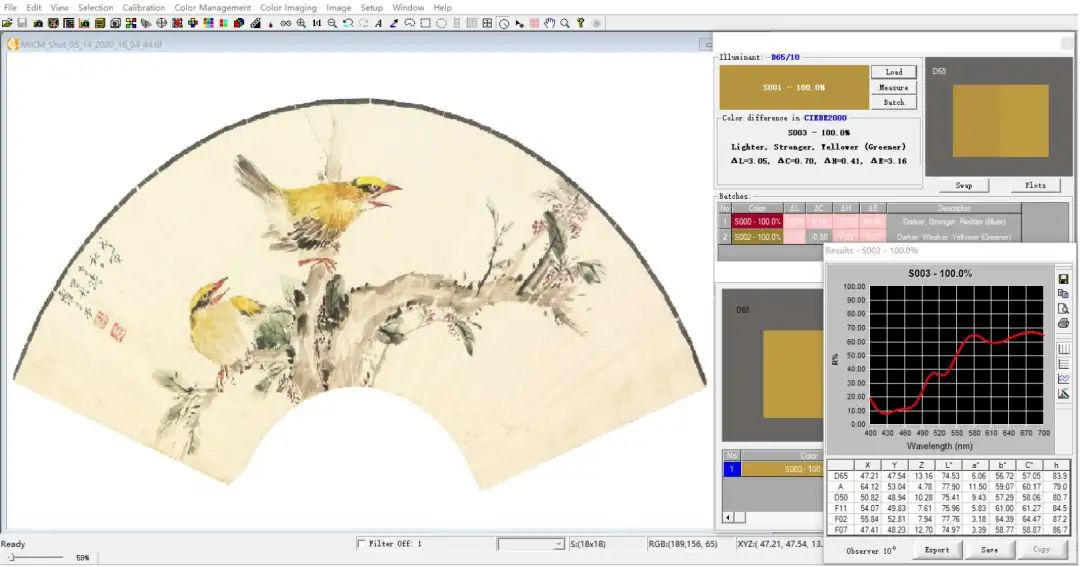Click the Measure button
The image size is (1080, 567).
coord(893,87)
